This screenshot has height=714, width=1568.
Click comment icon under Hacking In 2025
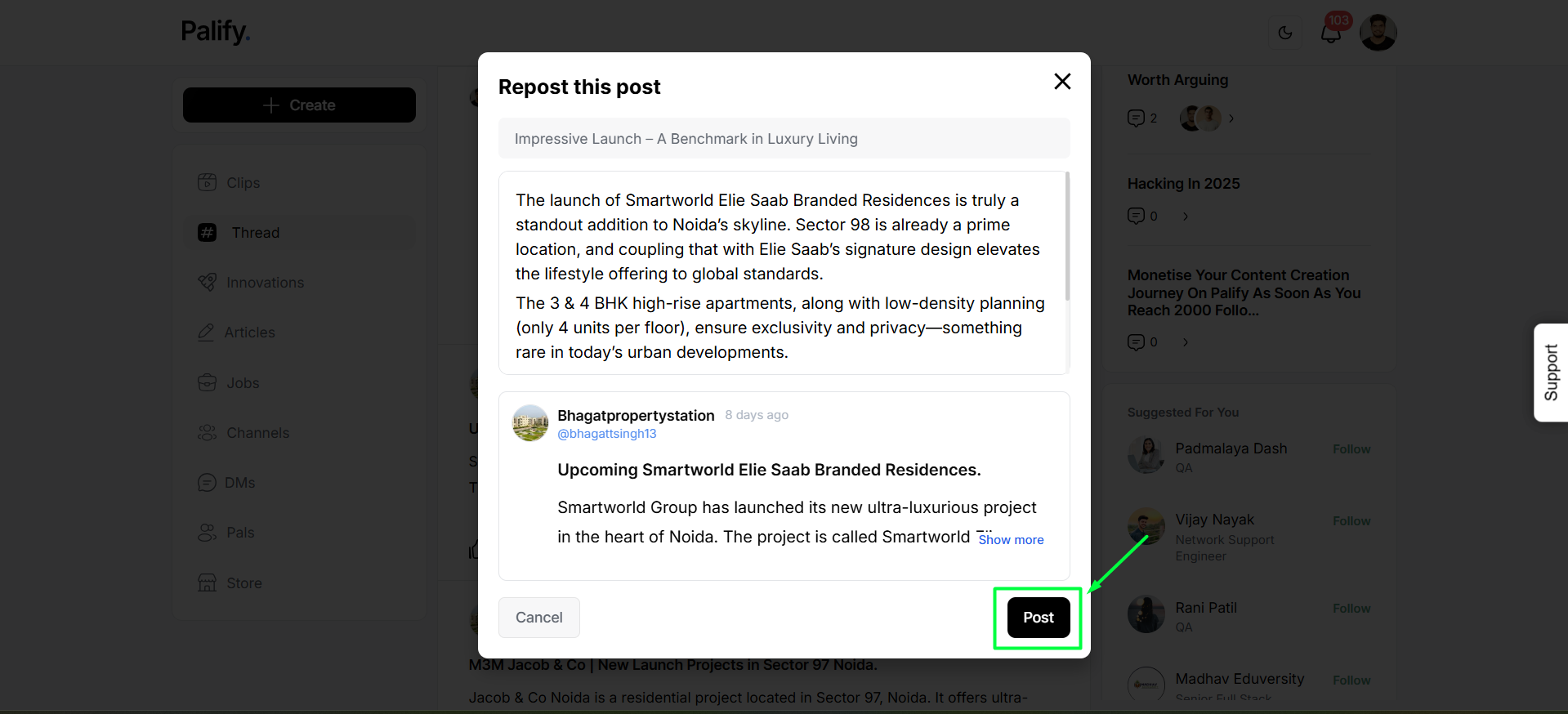(x=1136, y=216)
